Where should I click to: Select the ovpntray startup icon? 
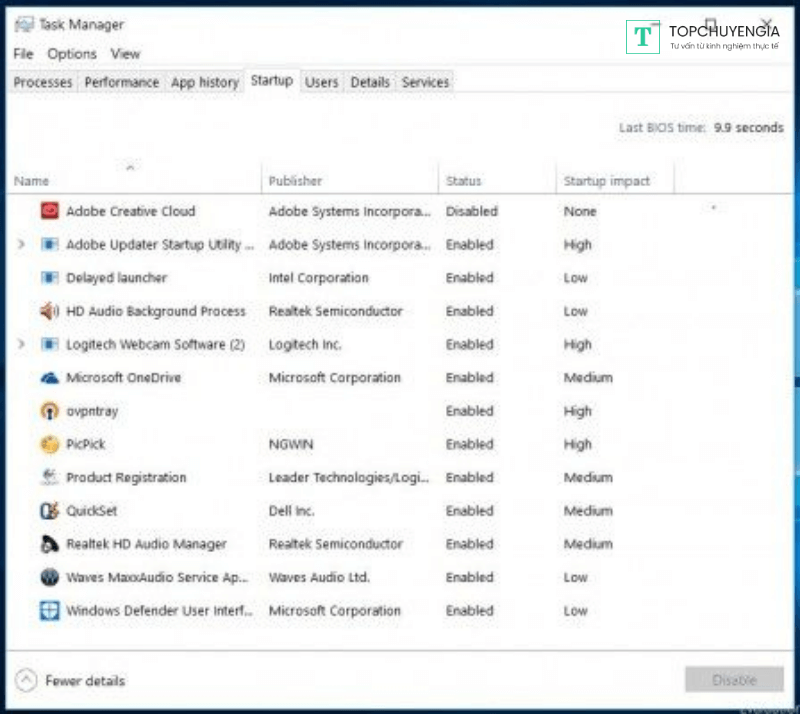click(x=50, y=411)
